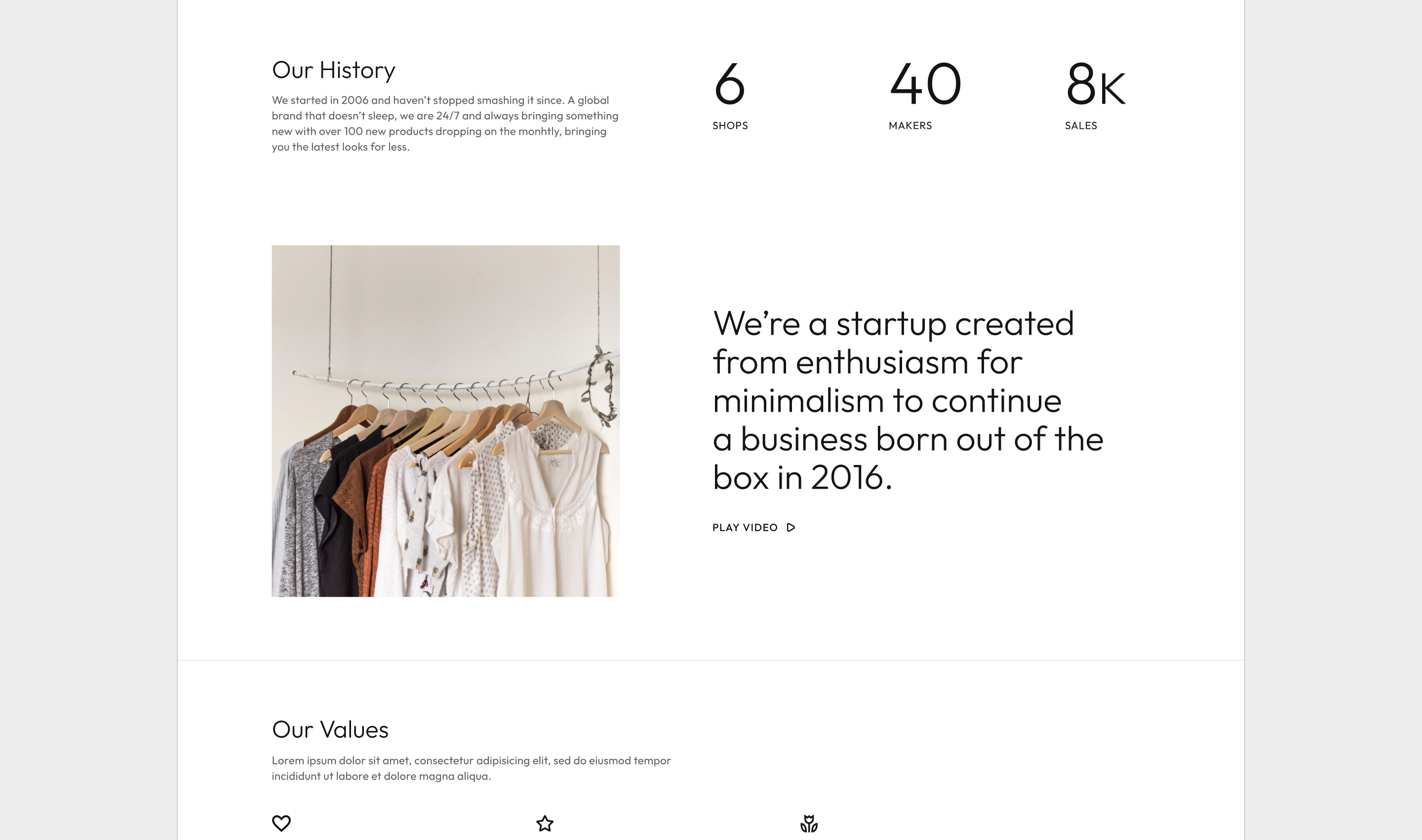Click the SHOPS label
This screenshot has height=840, width=1422.
[x=730, y=126]
